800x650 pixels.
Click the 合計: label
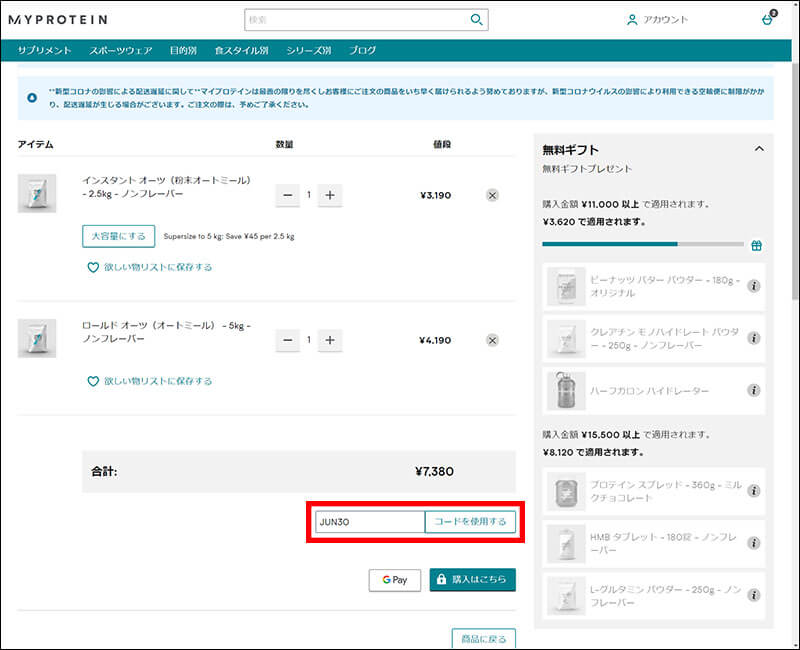(x=104, y=471)
